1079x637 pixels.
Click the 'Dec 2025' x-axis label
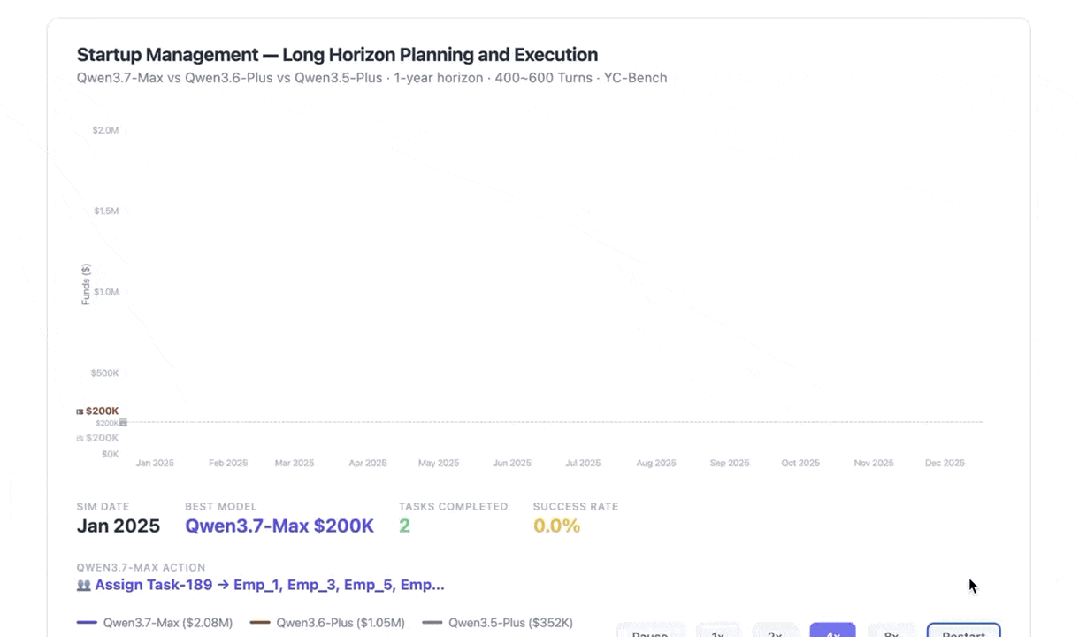[945, 463]
